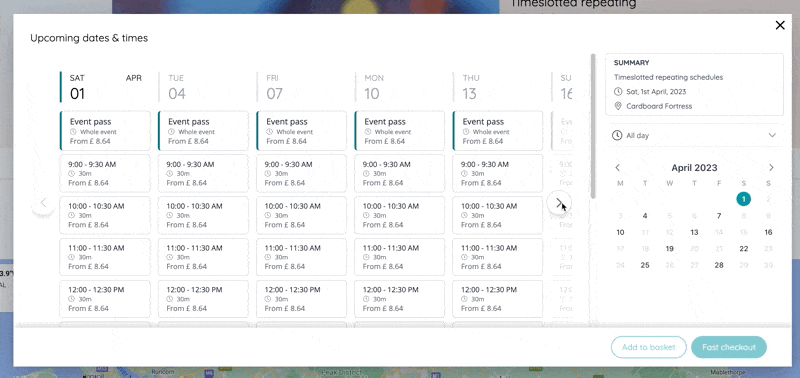Pick 9:00 - 9:30 AM slot on FRI 07
Image resolution: width=800 pixels, height=378 pixels.
click(x=302, y=173)
